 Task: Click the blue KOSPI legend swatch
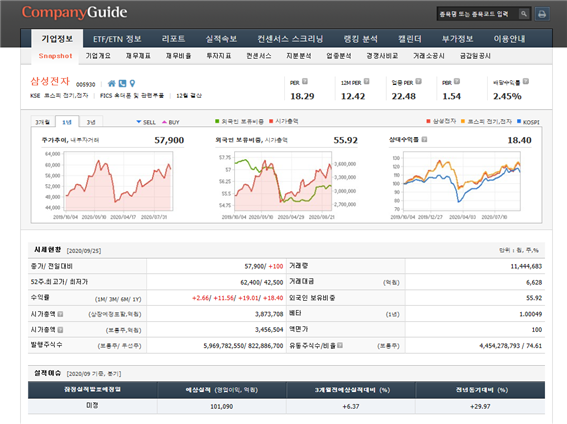519,121
